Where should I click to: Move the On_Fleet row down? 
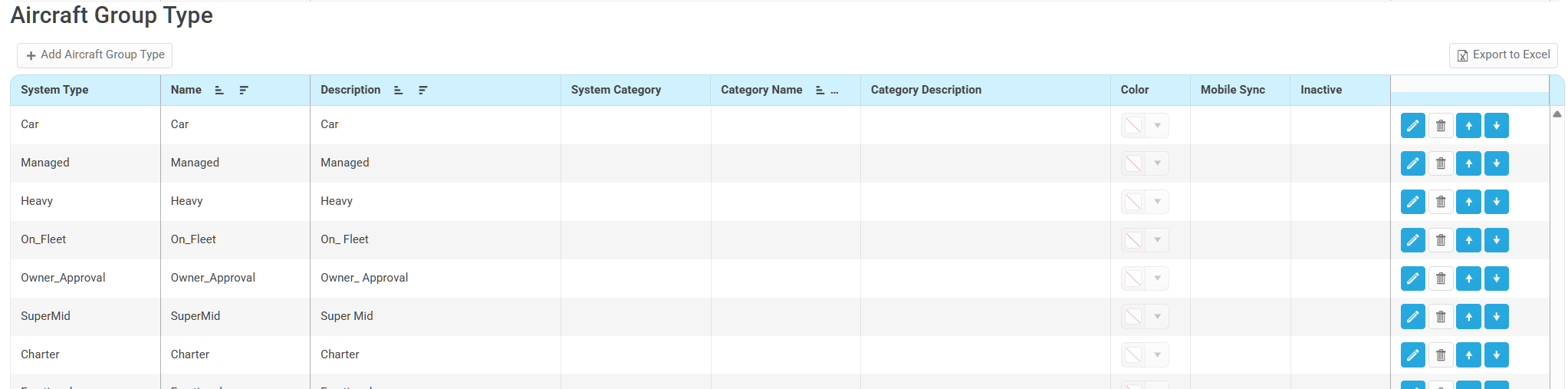[1496, 240]
